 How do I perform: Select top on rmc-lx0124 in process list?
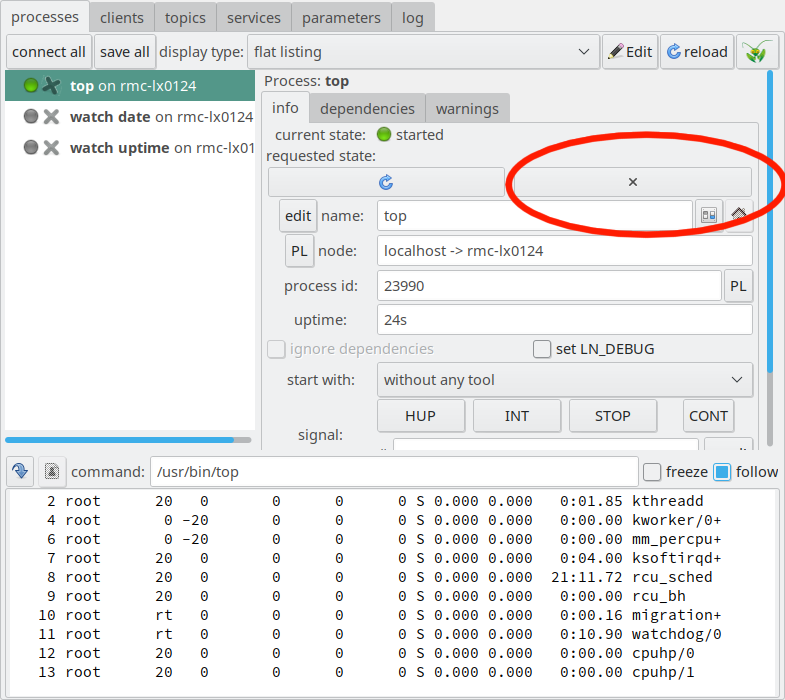click(x=130, y=86)
